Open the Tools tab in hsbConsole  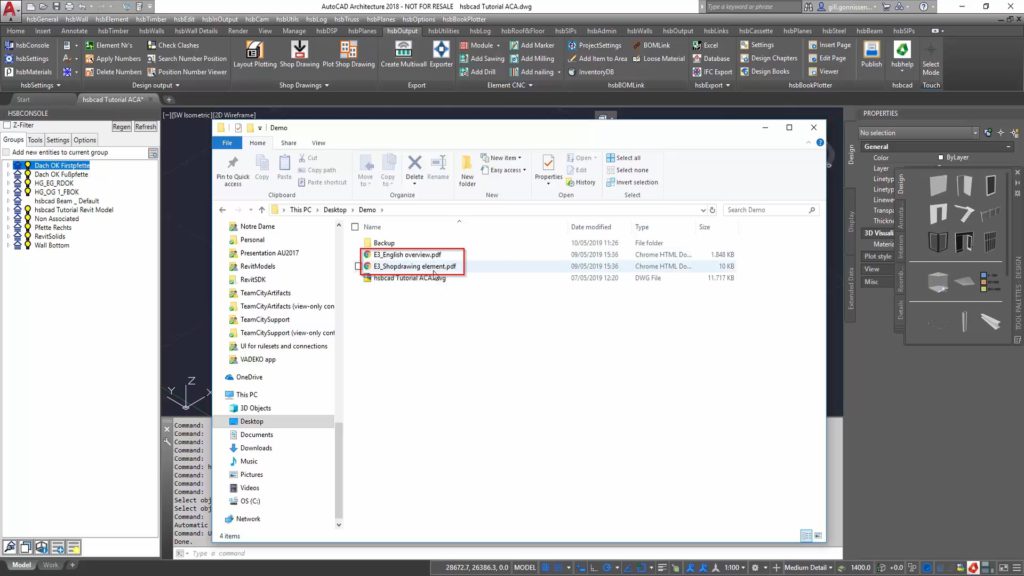pyautogui.click(x=35, y=140)
